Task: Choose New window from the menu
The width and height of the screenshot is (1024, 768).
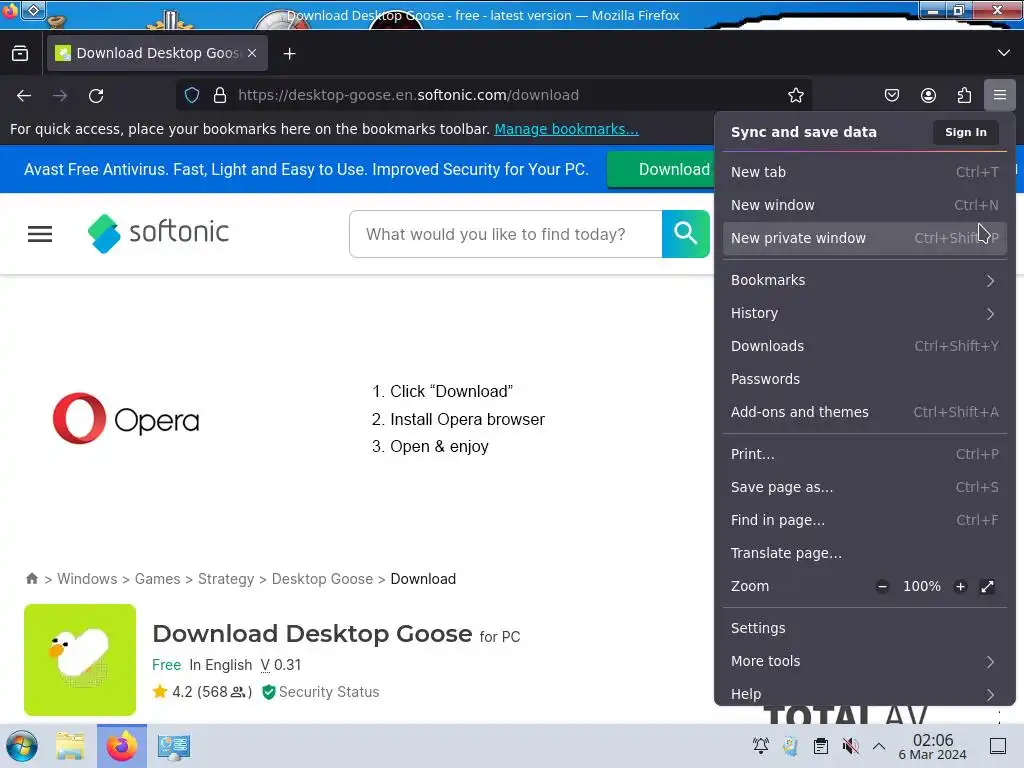Action: 865,205
